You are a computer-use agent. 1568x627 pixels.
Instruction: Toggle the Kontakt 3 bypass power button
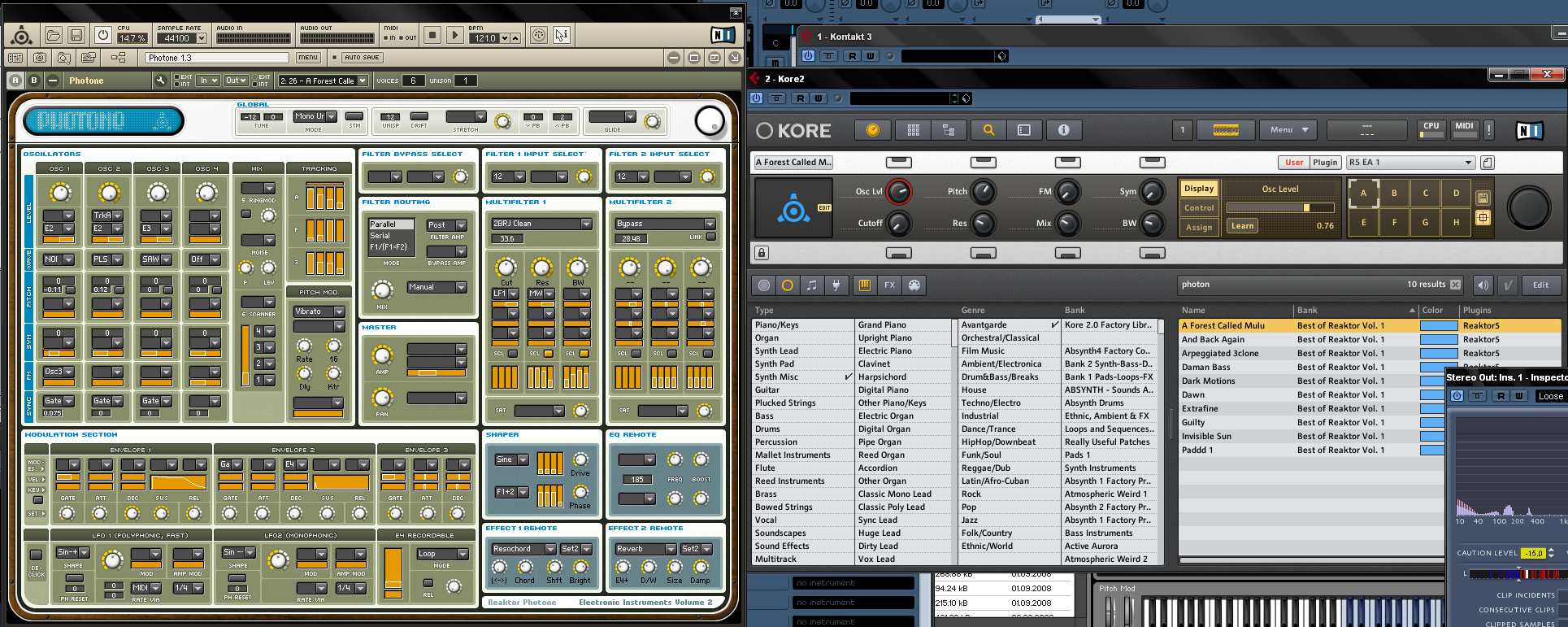point(808,56)
